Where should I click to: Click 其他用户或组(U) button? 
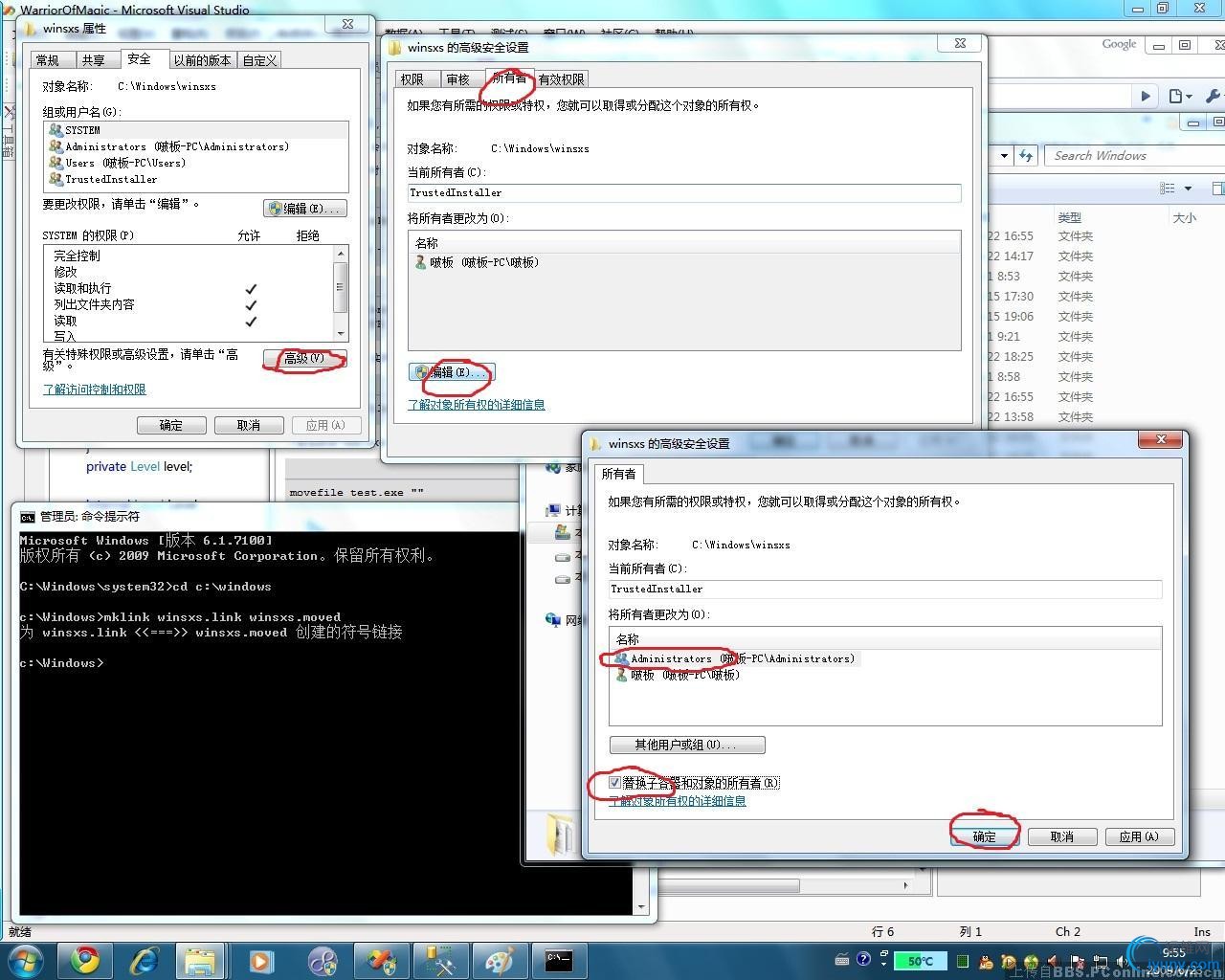[687, 745]
